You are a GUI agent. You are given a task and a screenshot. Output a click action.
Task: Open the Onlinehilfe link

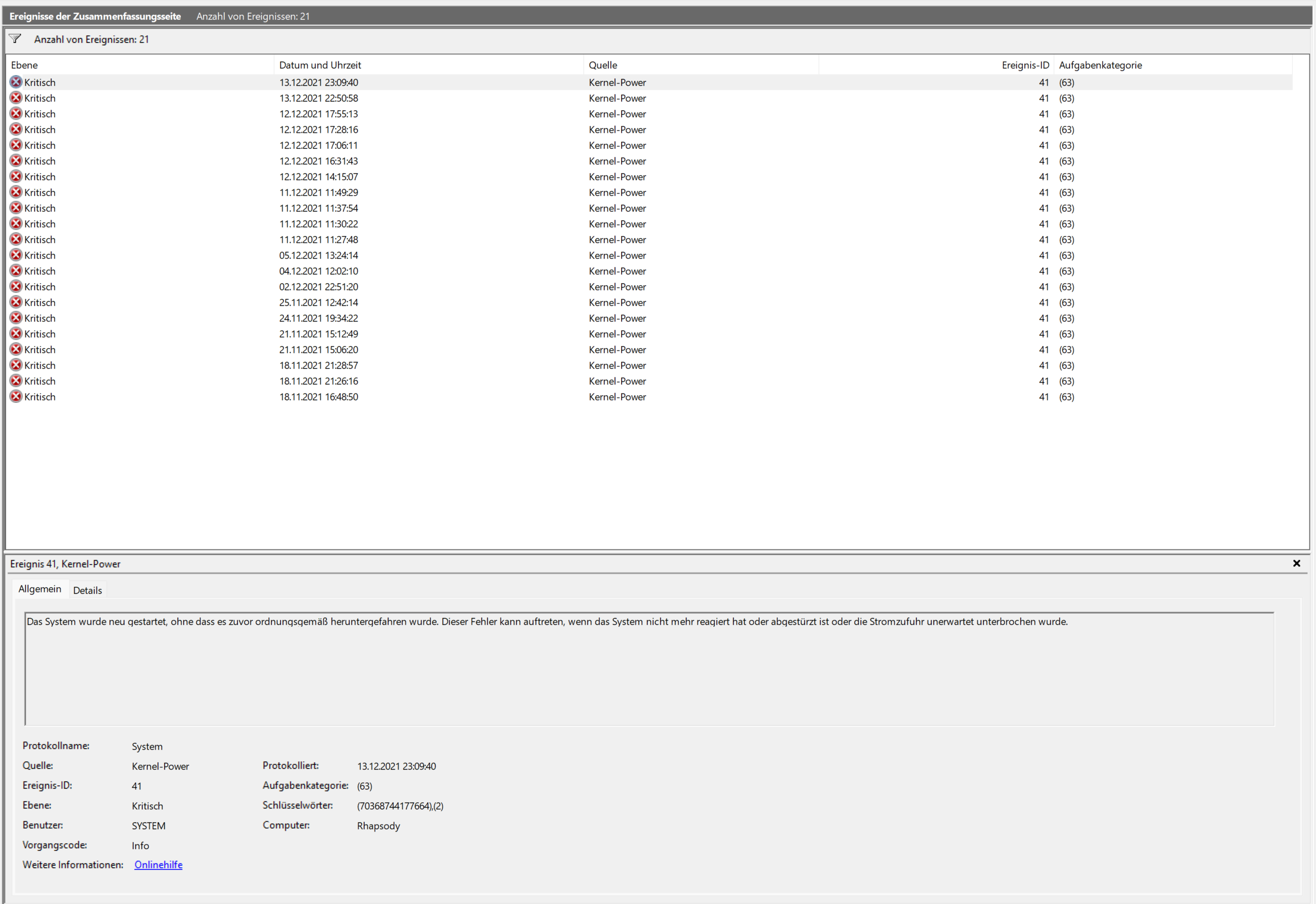point(158,865)
